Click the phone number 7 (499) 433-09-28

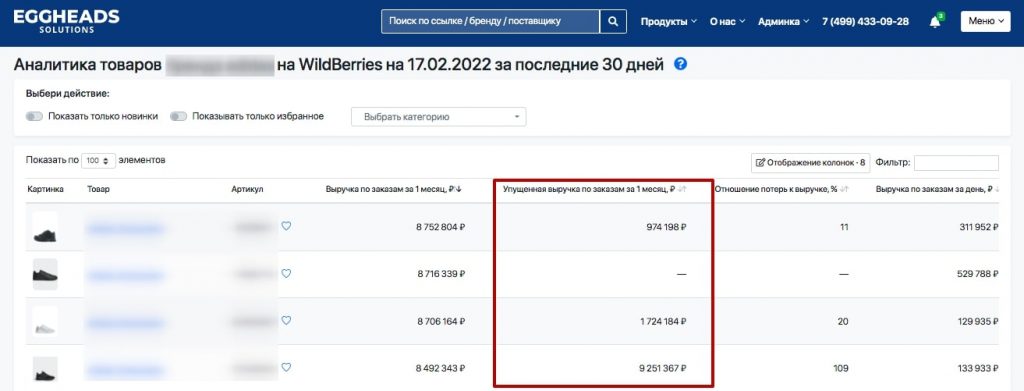point(865,22)
